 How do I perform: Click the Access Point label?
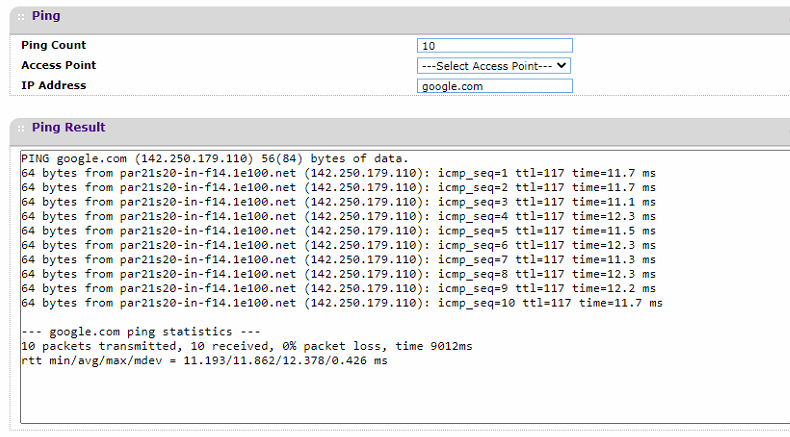point(58,65)
